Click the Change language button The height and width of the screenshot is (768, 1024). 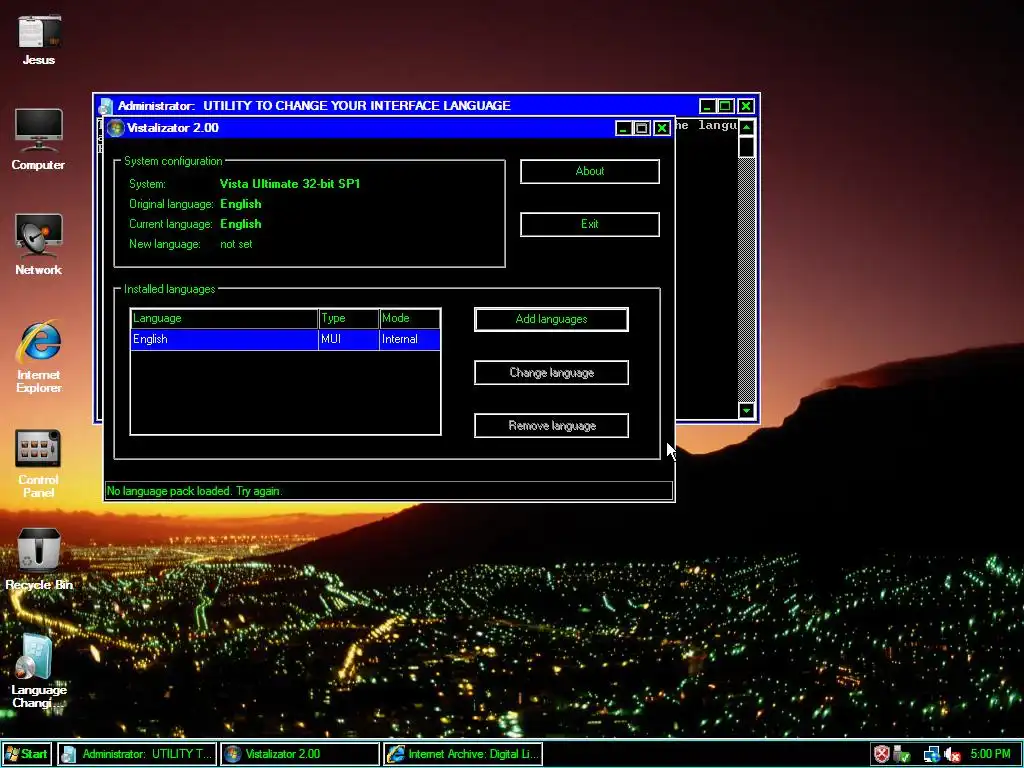(x=551, y=373)
